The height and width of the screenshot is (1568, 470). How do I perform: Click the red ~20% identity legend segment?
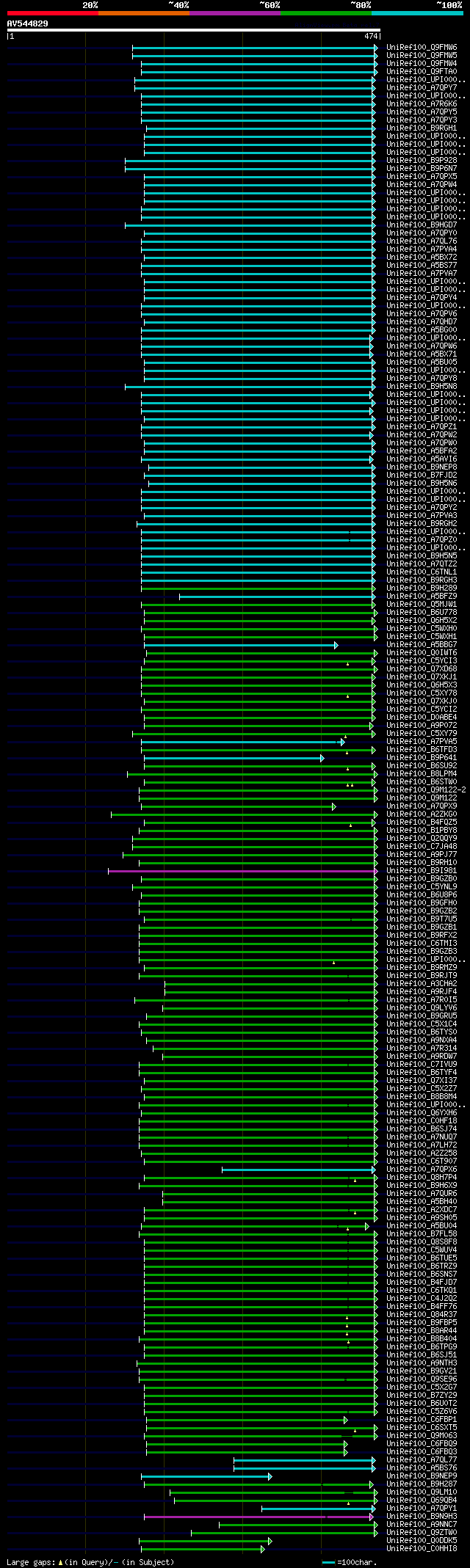click(52, 13)
